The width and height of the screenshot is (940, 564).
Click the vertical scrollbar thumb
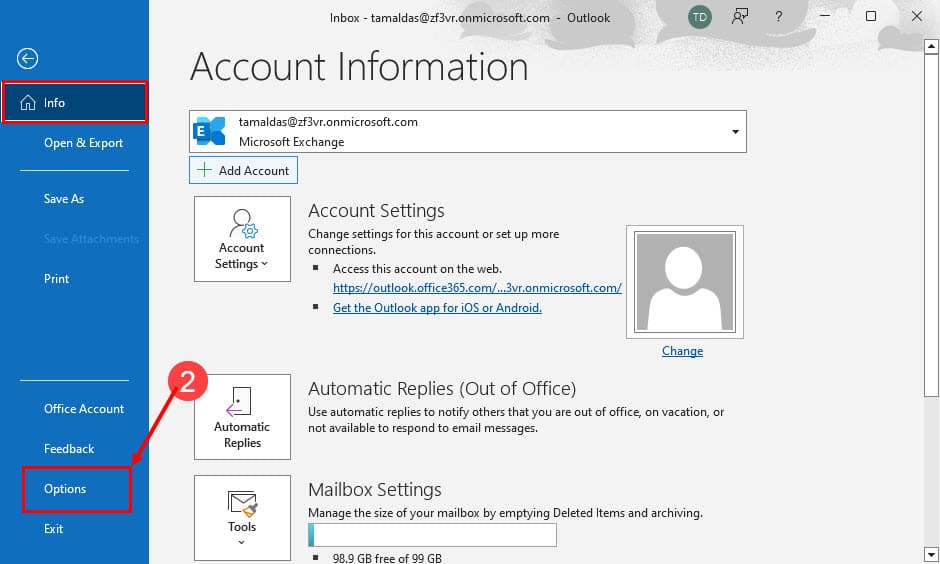(931, 225)
